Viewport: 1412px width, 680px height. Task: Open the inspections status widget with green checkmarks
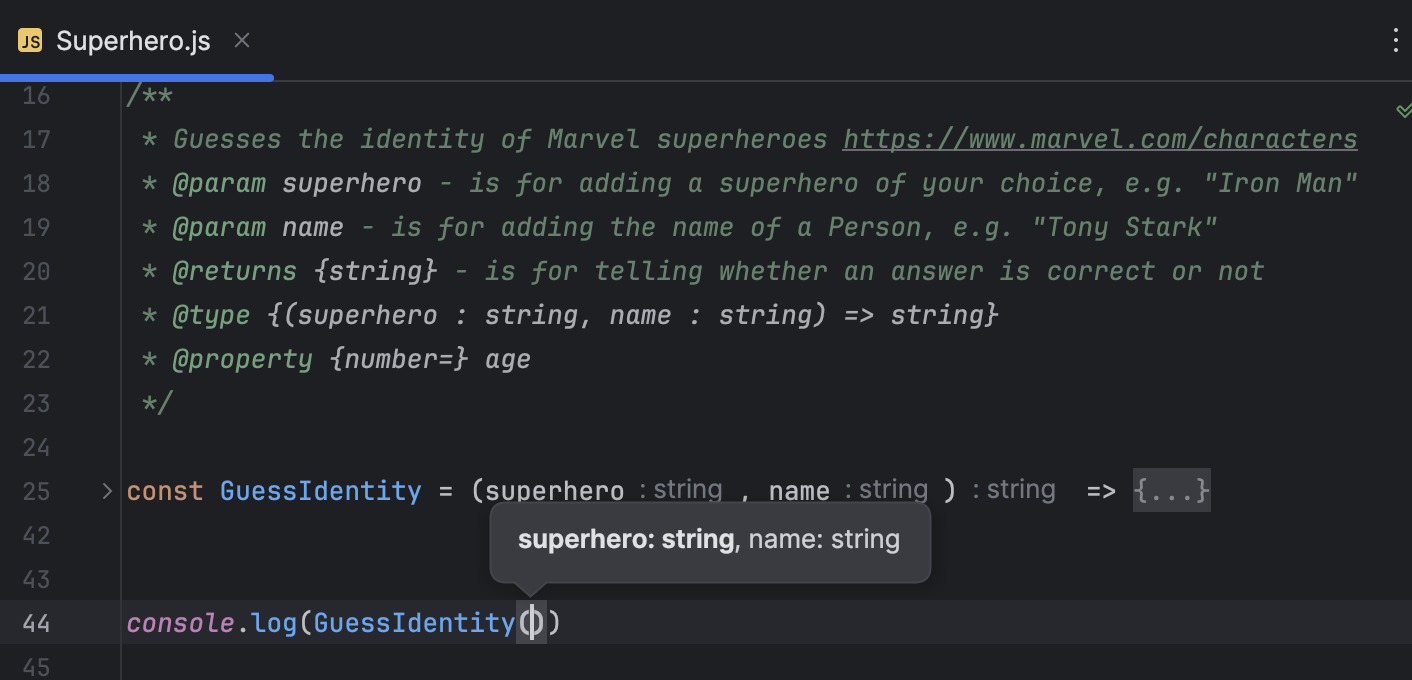(x=1404, y=110)
